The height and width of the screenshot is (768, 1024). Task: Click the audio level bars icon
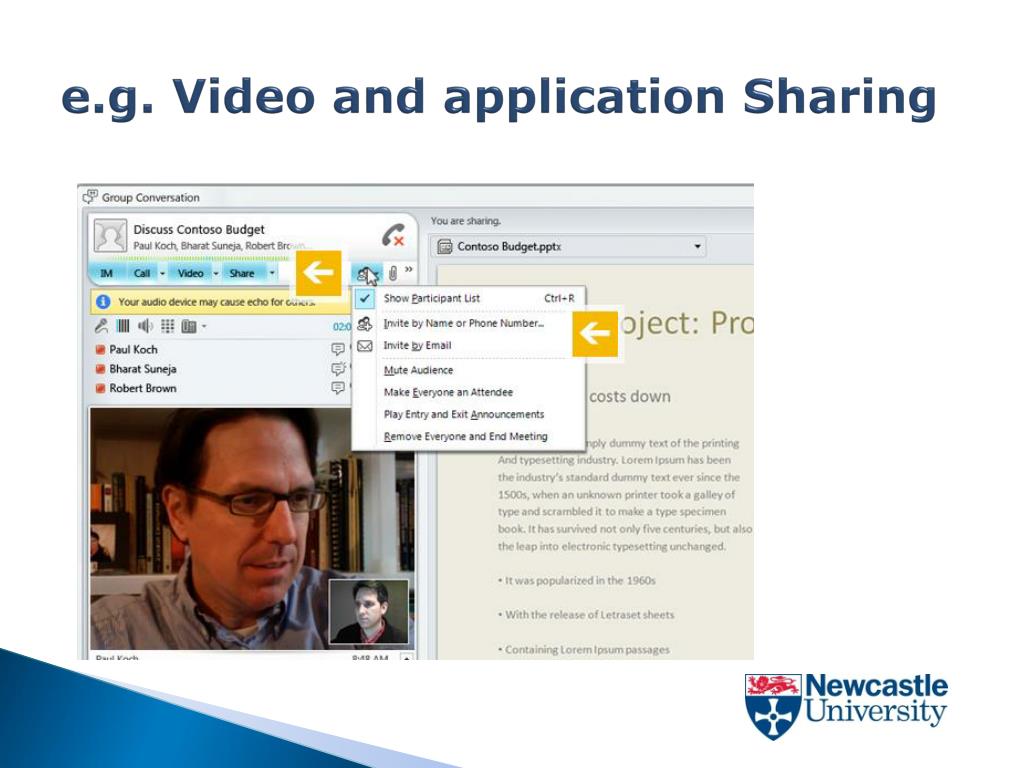click(123, 326)
